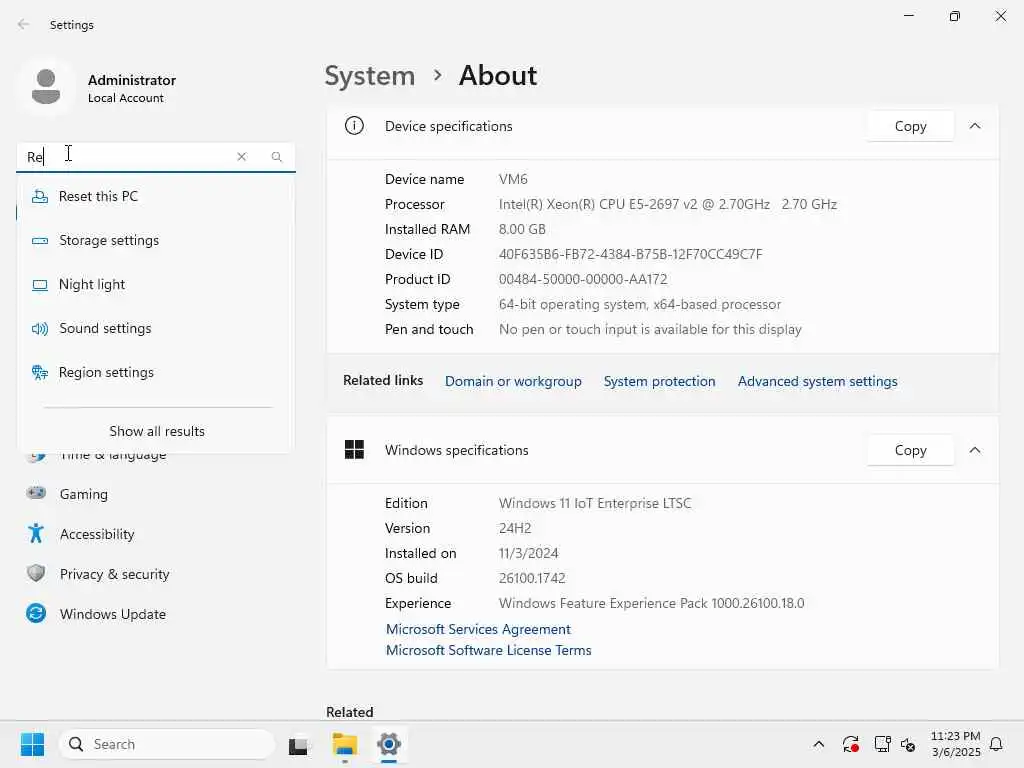
Task: Open the taskbar clock showing 11:23 PM
Action: coord(955,744)
